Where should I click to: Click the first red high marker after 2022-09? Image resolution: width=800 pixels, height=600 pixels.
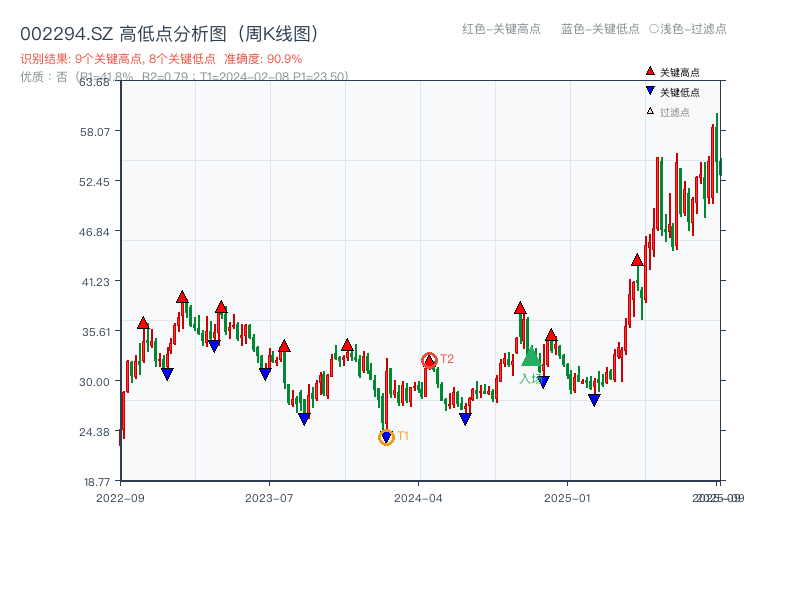click(x=143, y=323)
